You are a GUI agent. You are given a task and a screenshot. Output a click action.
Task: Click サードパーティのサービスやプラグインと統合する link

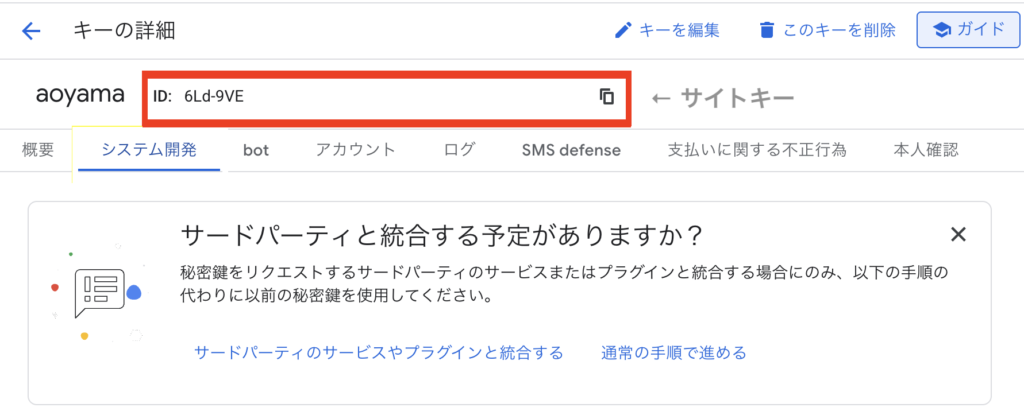379,352
